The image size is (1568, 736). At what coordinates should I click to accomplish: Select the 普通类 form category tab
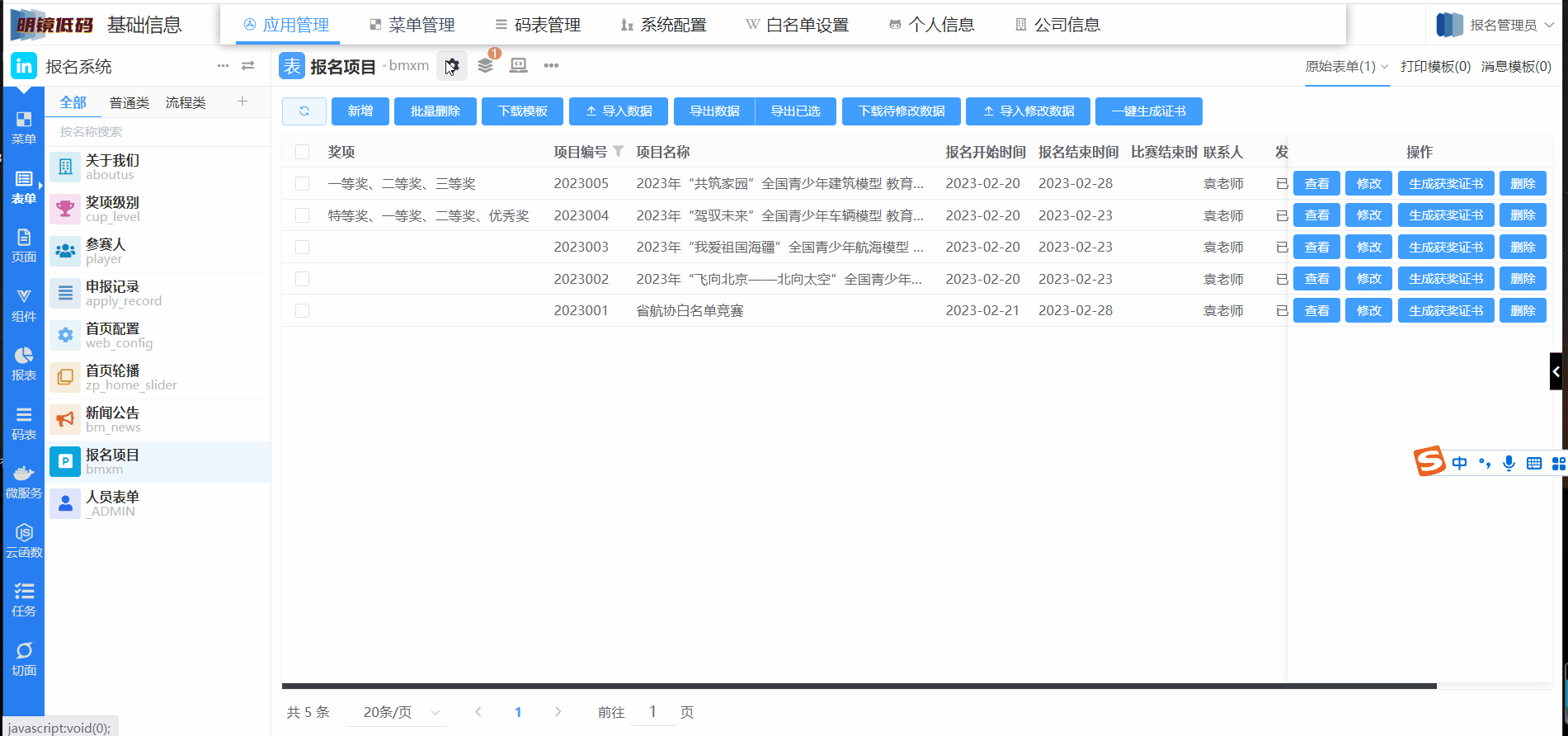129,102
